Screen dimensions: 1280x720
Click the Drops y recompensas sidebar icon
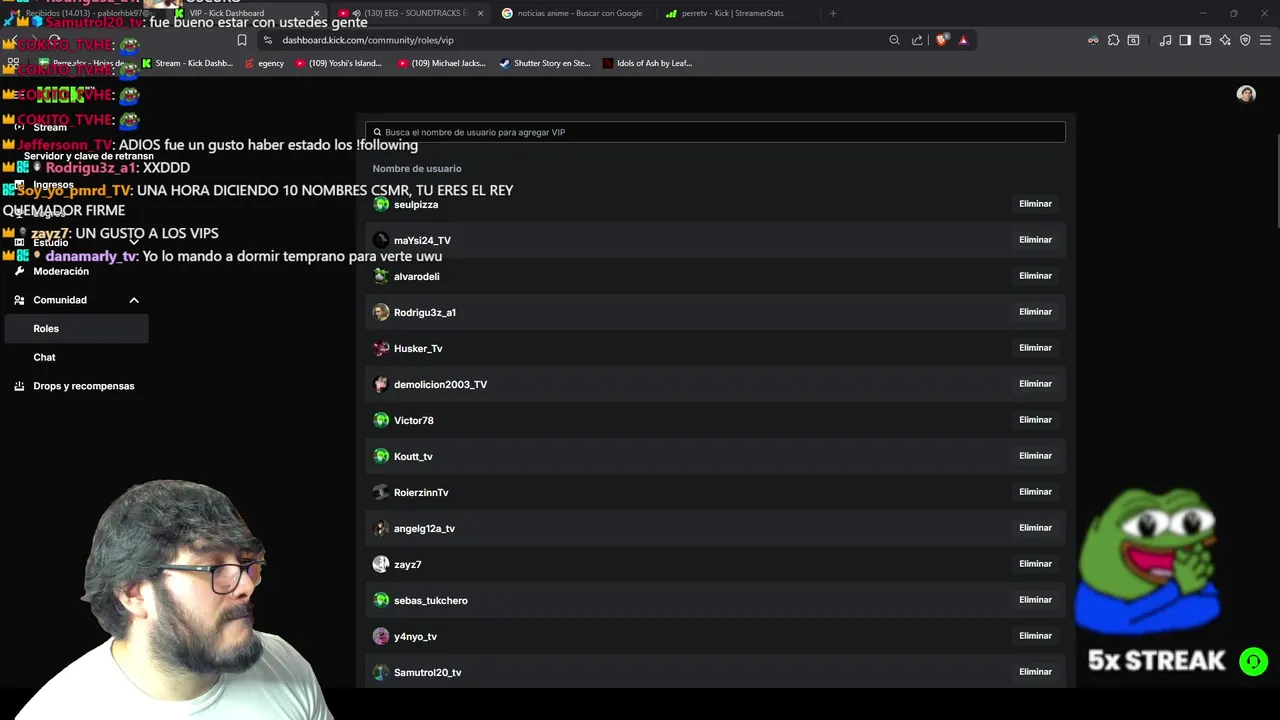point(19,386)
